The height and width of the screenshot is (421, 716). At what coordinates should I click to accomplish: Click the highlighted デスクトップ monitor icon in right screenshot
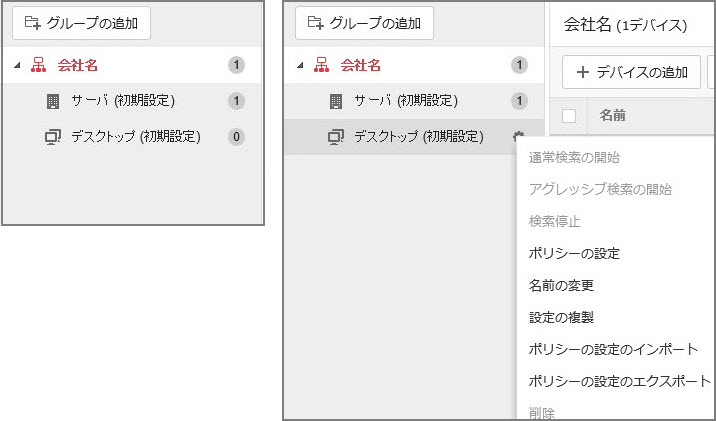(x=336, y=137)
